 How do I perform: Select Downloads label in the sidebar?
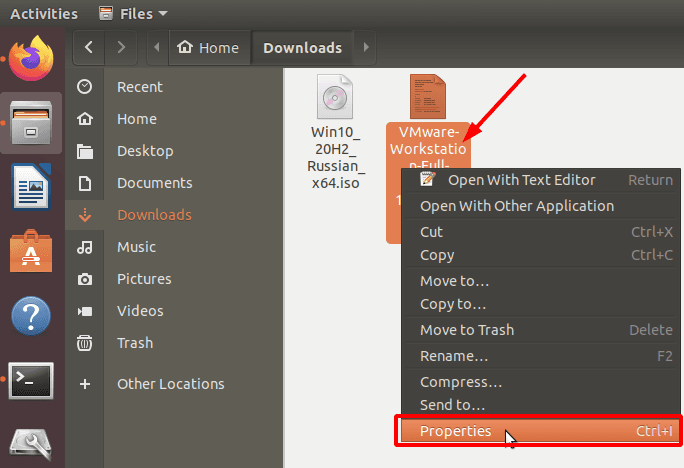[154, 215]
